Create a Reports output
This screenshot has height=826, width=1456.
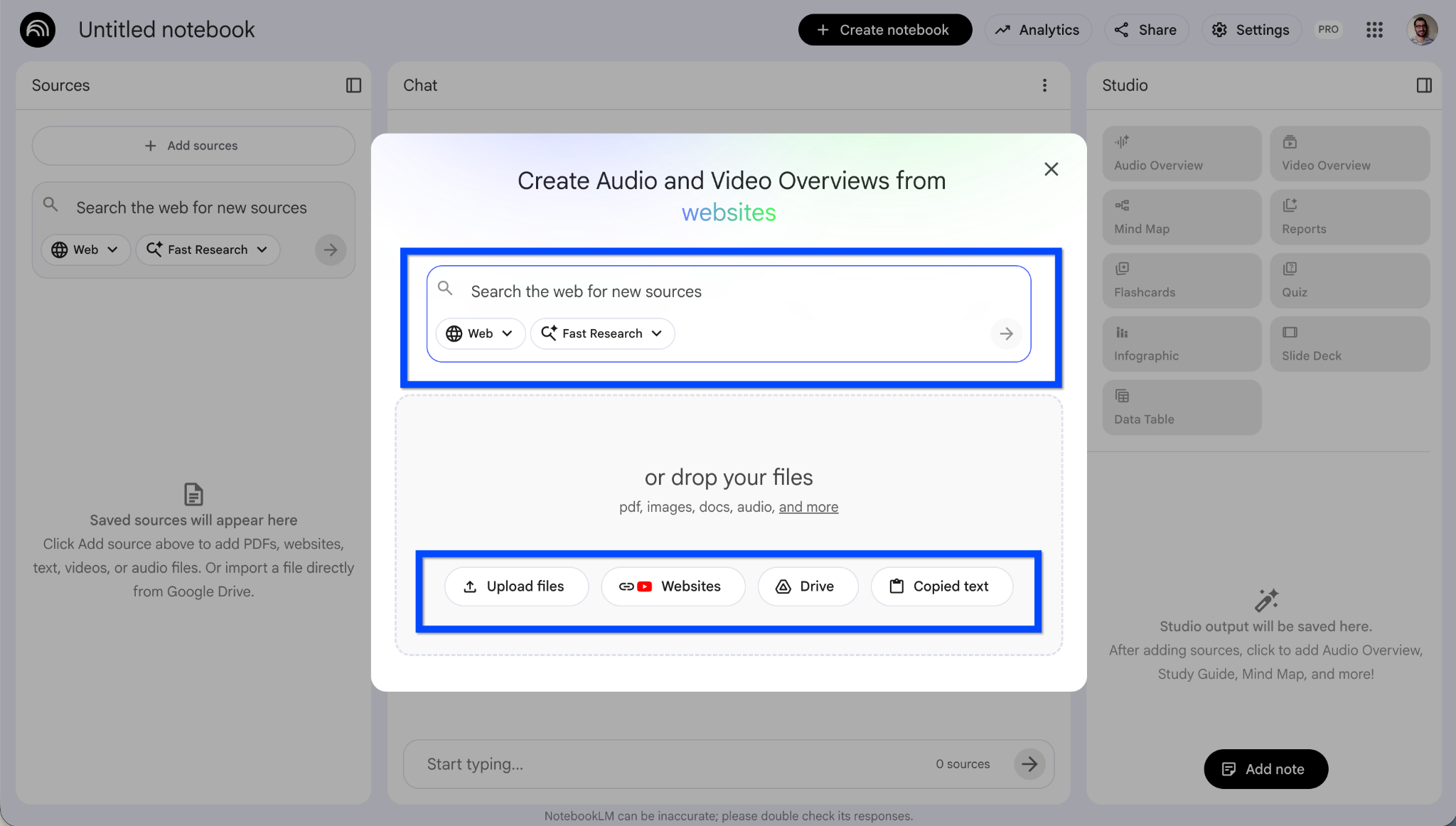coord(1349,217)
